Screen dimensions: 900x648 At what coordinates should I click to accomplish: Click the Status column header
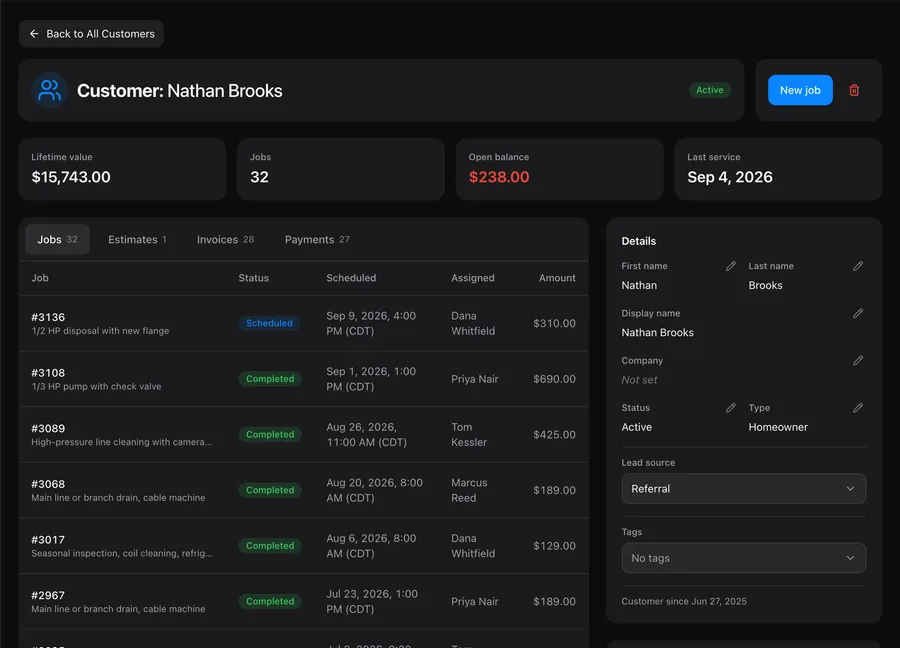(x=254, y=278)
